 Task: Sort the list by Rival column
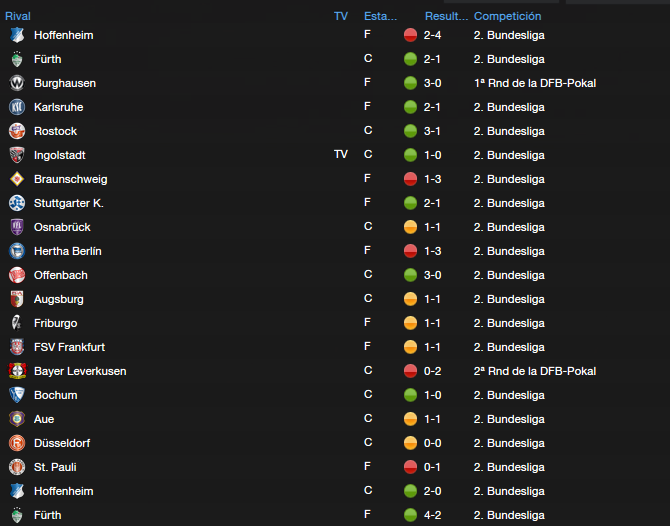point(18,16)
